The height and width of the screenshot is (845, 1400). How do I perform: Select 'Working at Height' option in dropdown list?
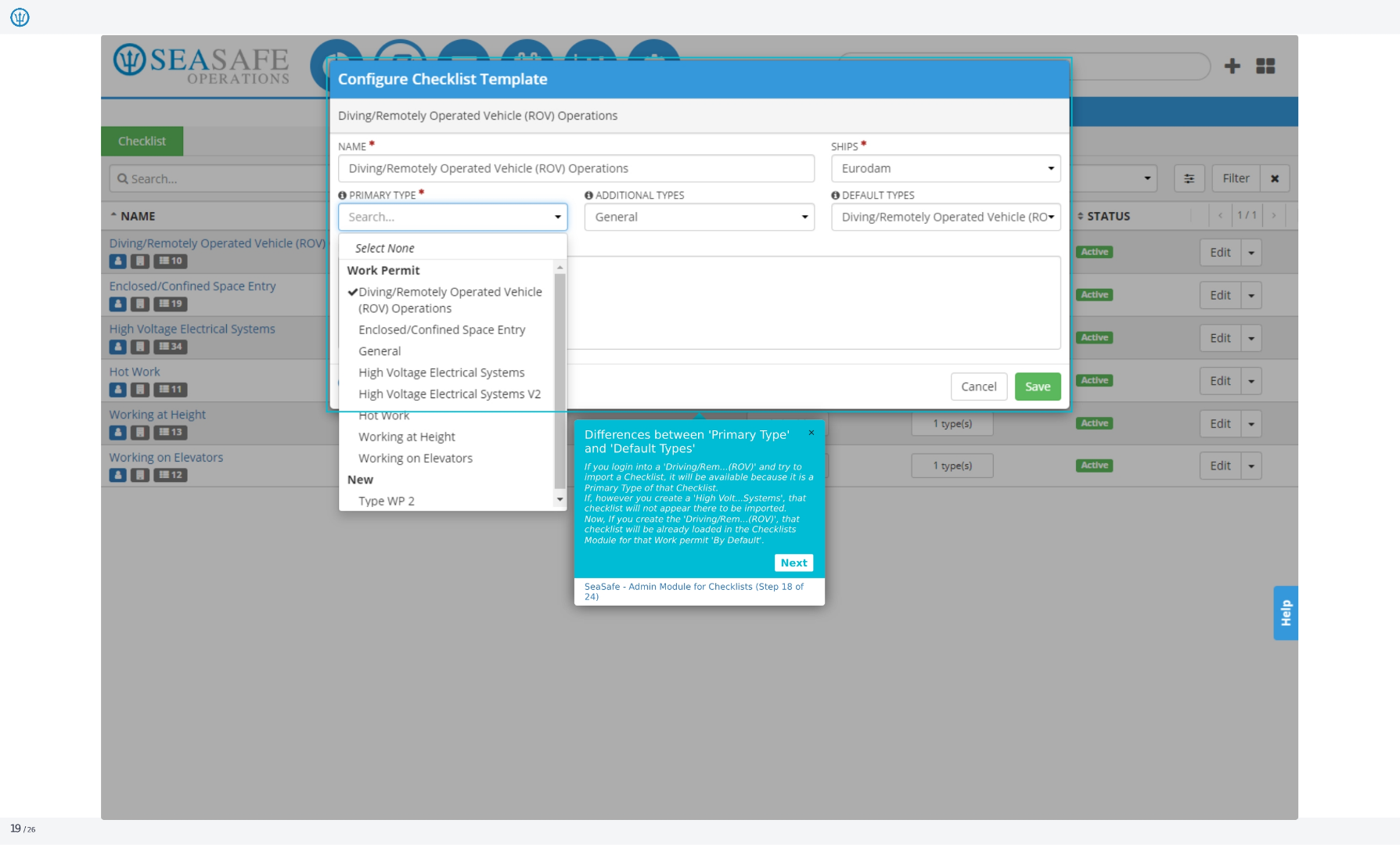coord(406,437)
